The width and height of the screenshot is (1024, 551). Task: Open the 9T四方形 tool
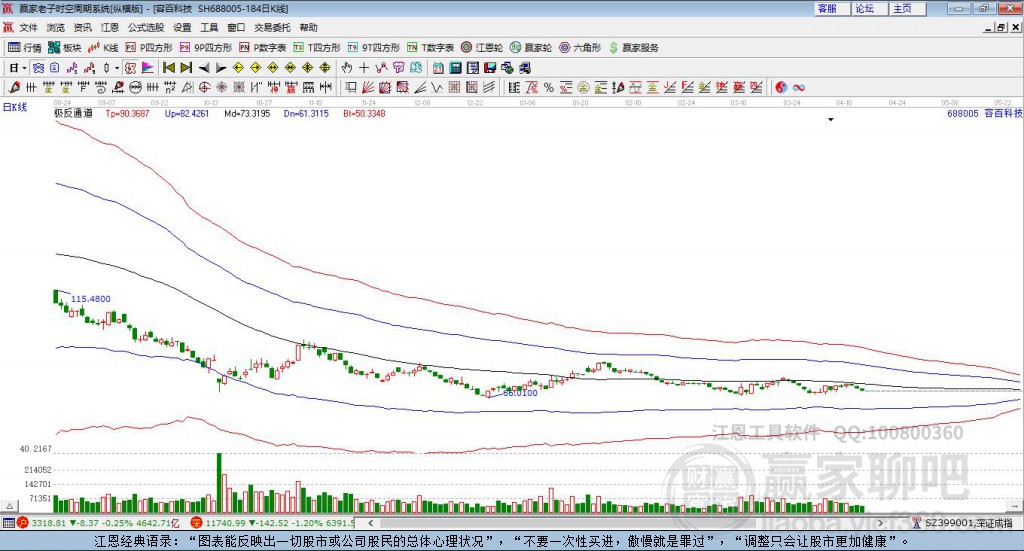coord(374,48)
